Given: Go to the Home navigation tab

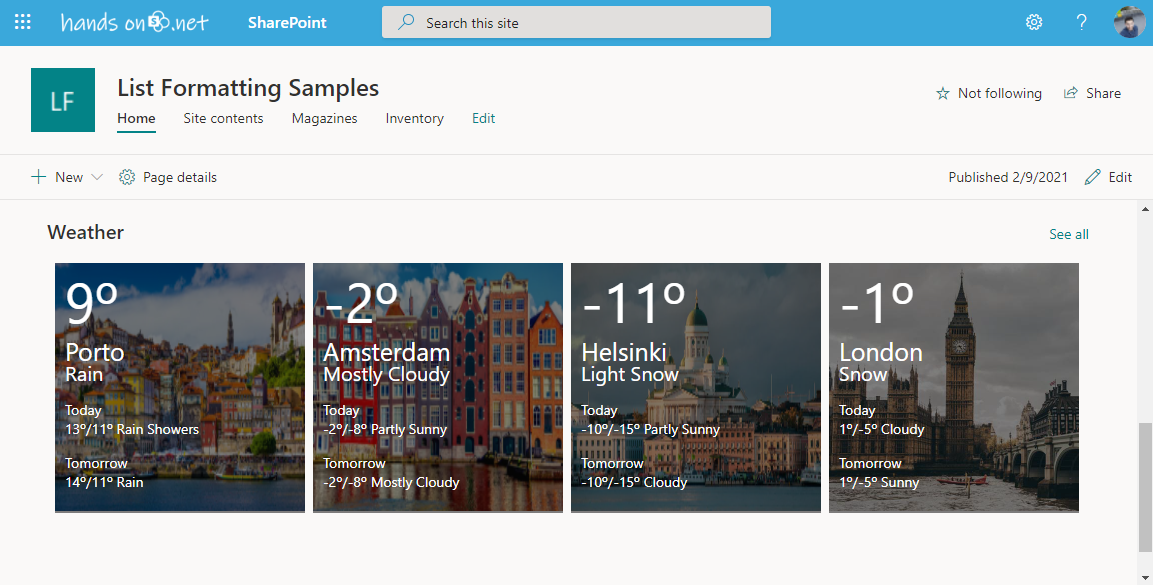Looking at the screenshot, I should 136,118.
